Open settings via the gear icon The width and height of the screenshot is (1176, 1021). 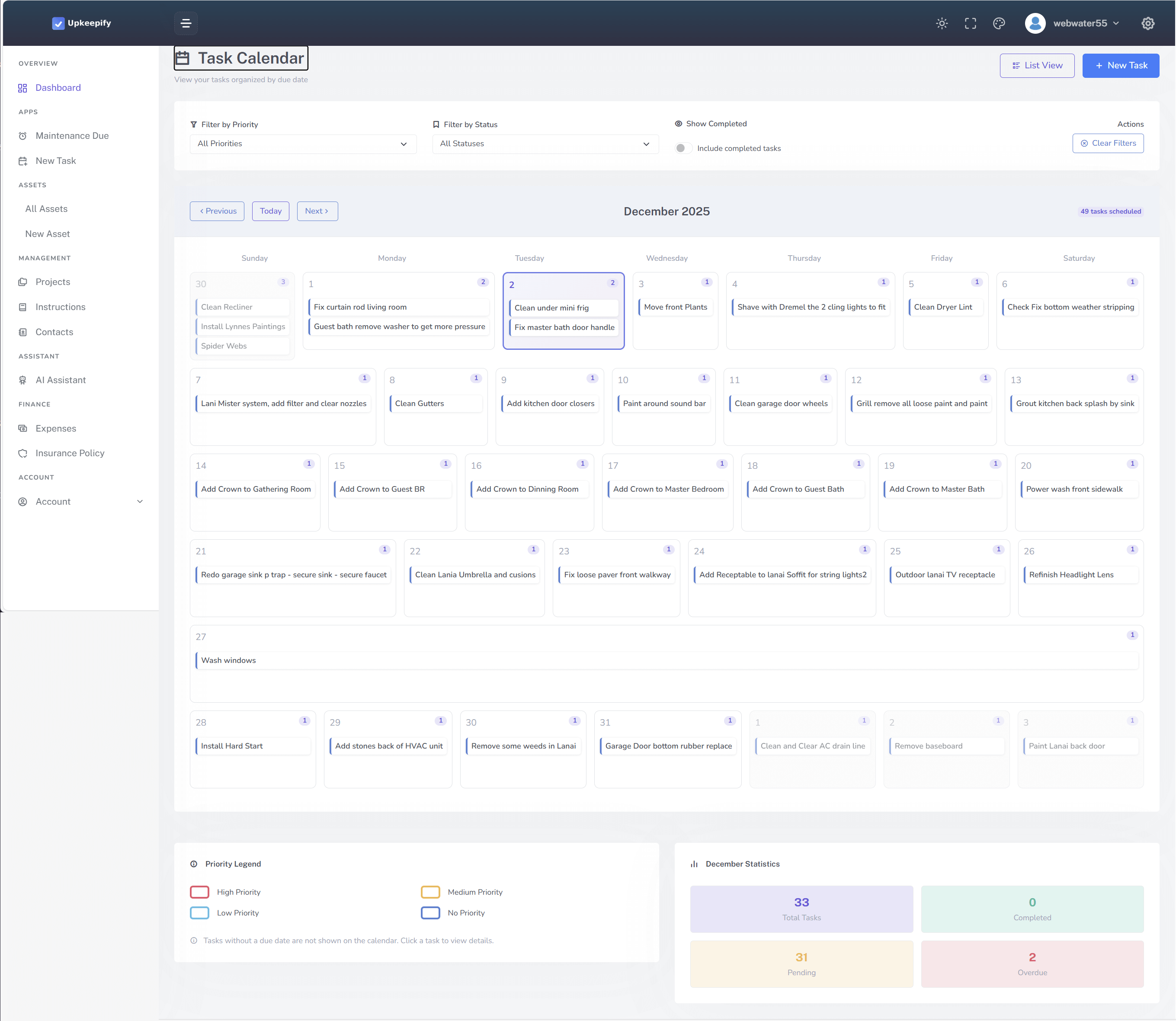(x=1147, y=23)
